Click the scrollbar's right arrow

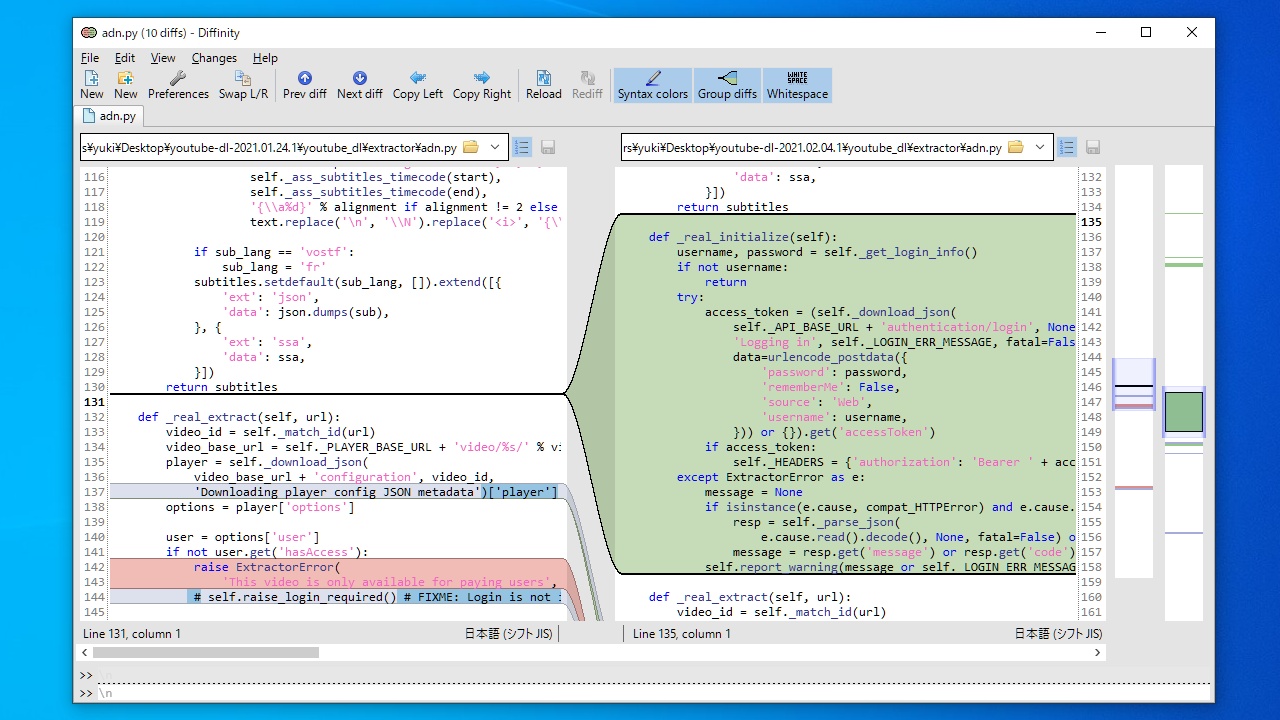point(1099,652)
